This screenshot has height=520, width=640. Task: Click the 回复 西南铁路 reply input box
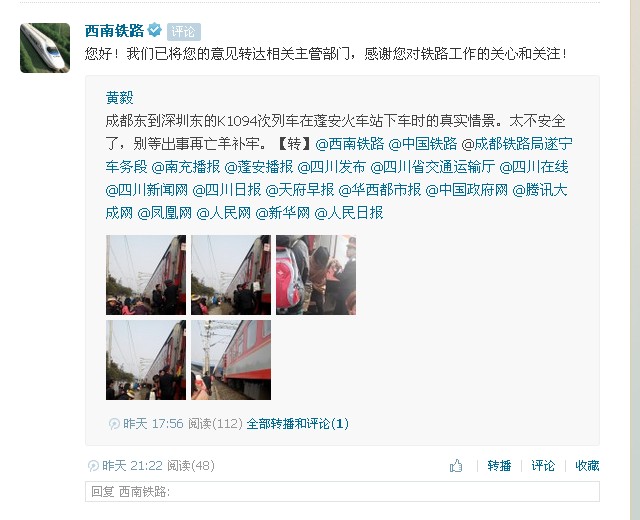342,491
